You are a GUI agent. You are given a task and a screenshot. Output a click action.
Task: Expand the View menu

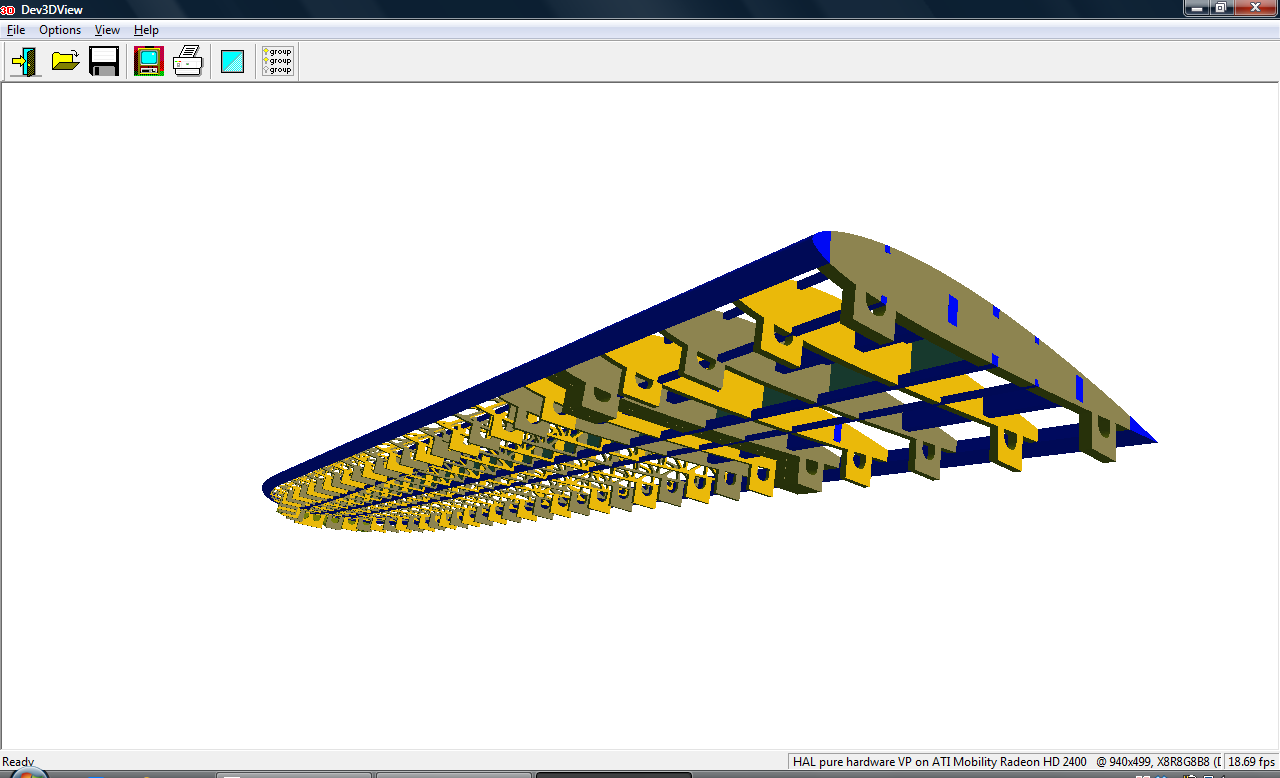pos(107,30)
